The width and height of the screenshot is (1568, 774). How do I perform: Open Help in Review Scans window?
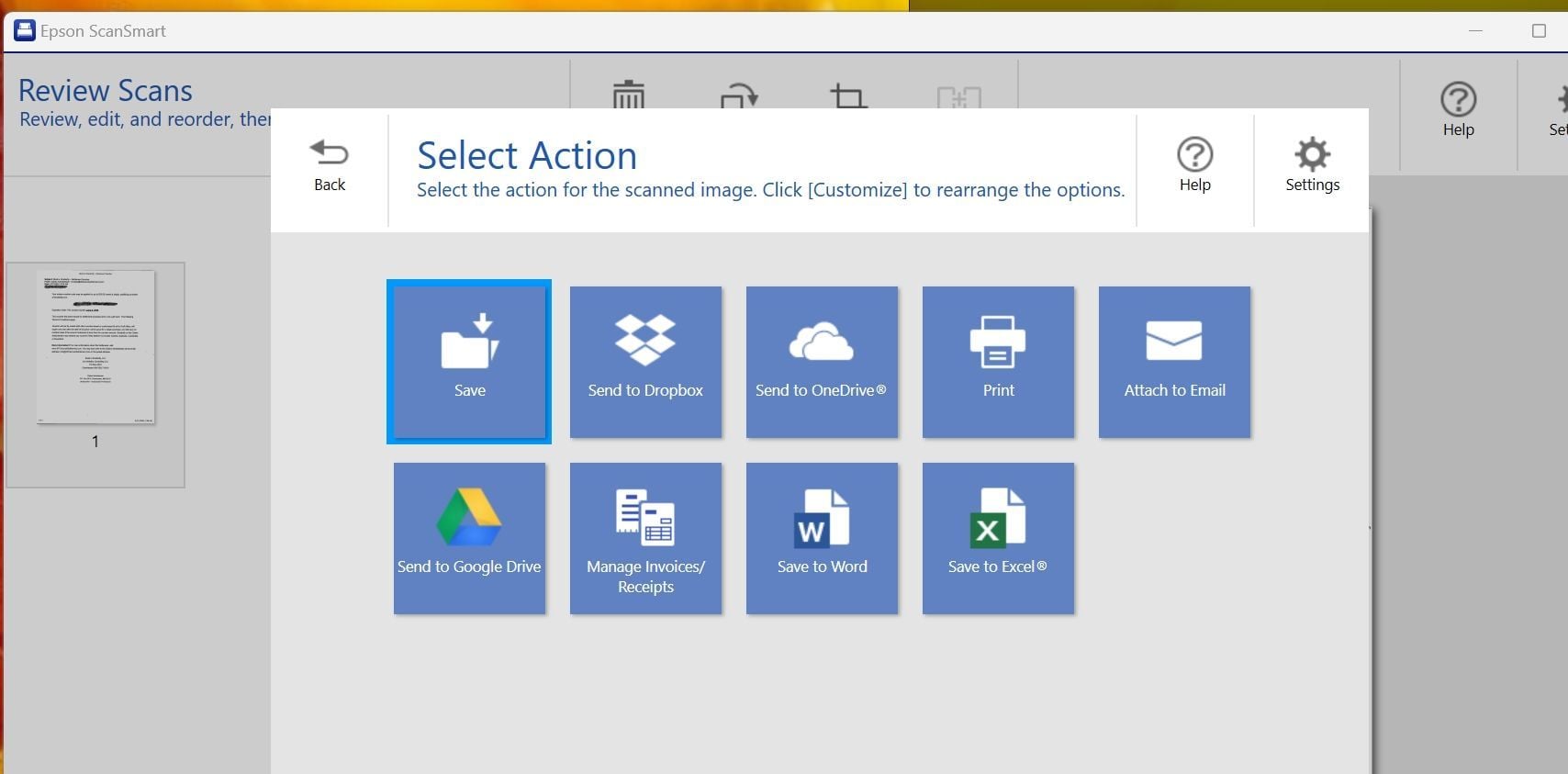coord(1458,111)
